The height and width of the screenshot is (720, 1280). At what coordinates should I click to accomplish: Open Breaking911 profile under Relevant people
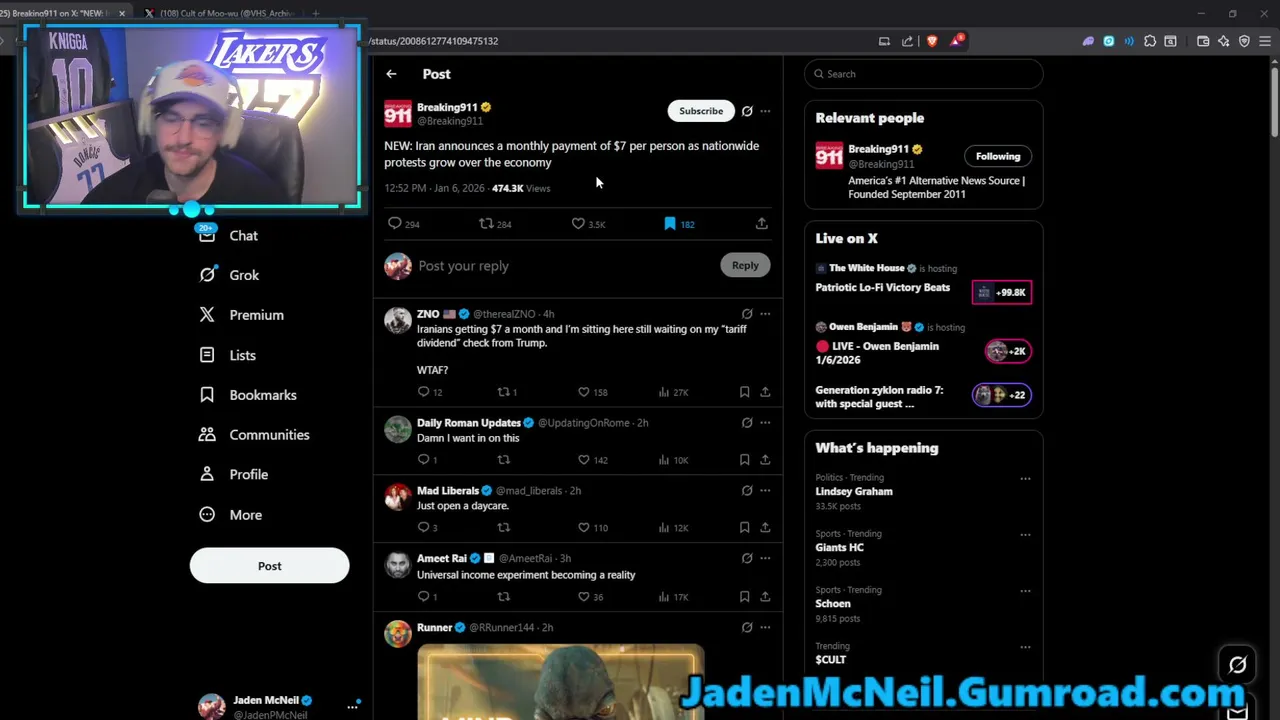880,149
